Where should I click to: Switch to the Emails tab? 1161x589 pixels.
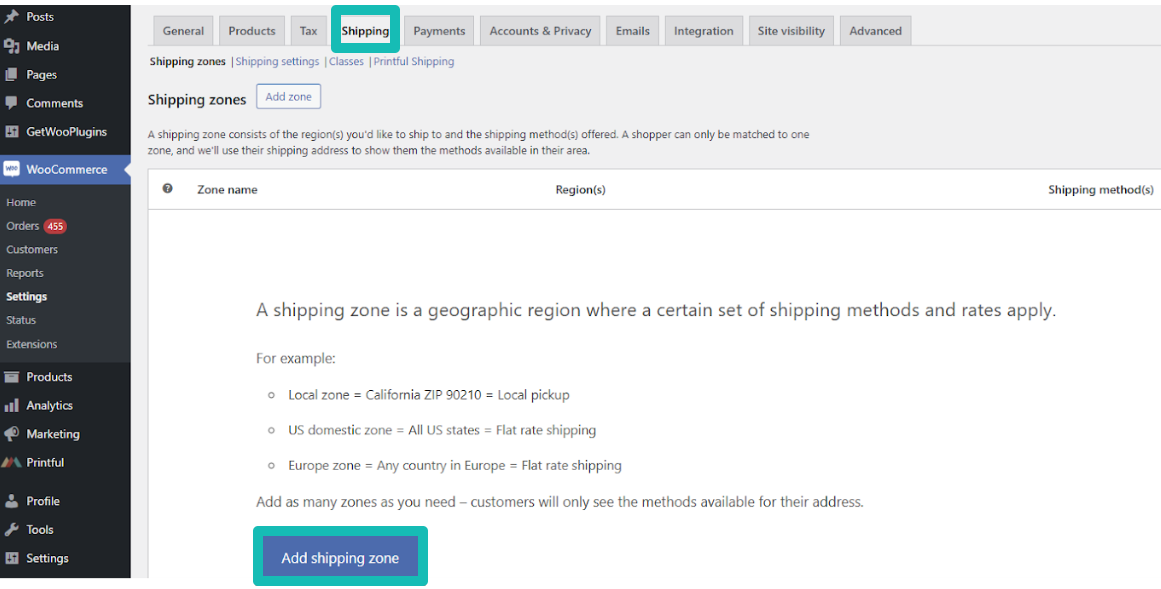click(632, 30)
